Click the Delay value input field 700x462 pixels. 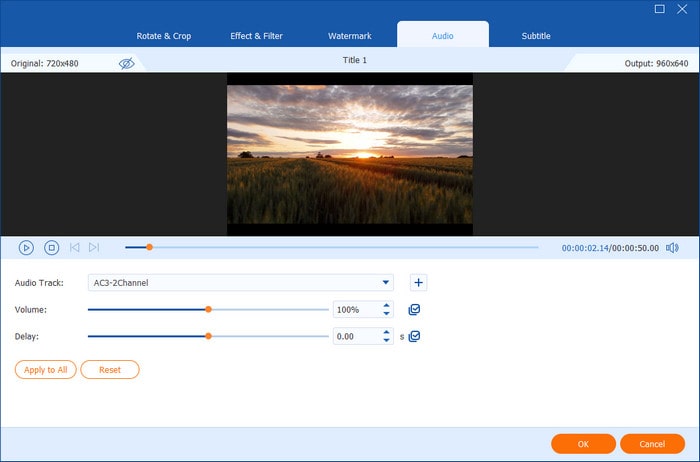click(x=355, y=337)
